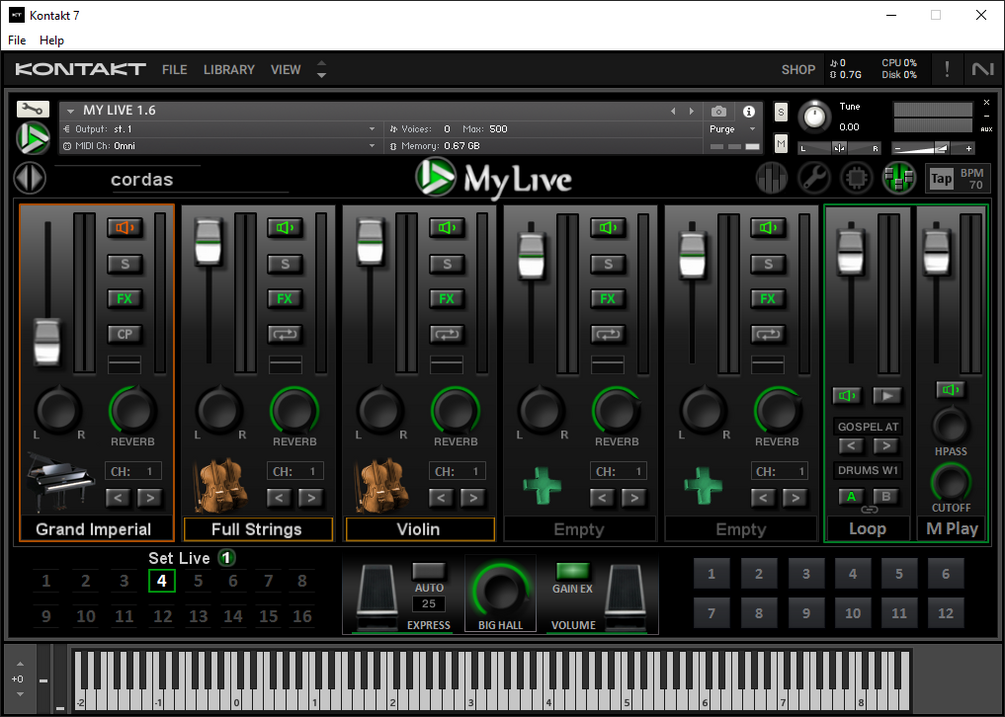This screenshot has width=1005, height=717.
Task: Click the exclamation warning icon in header
Action: 947,69
